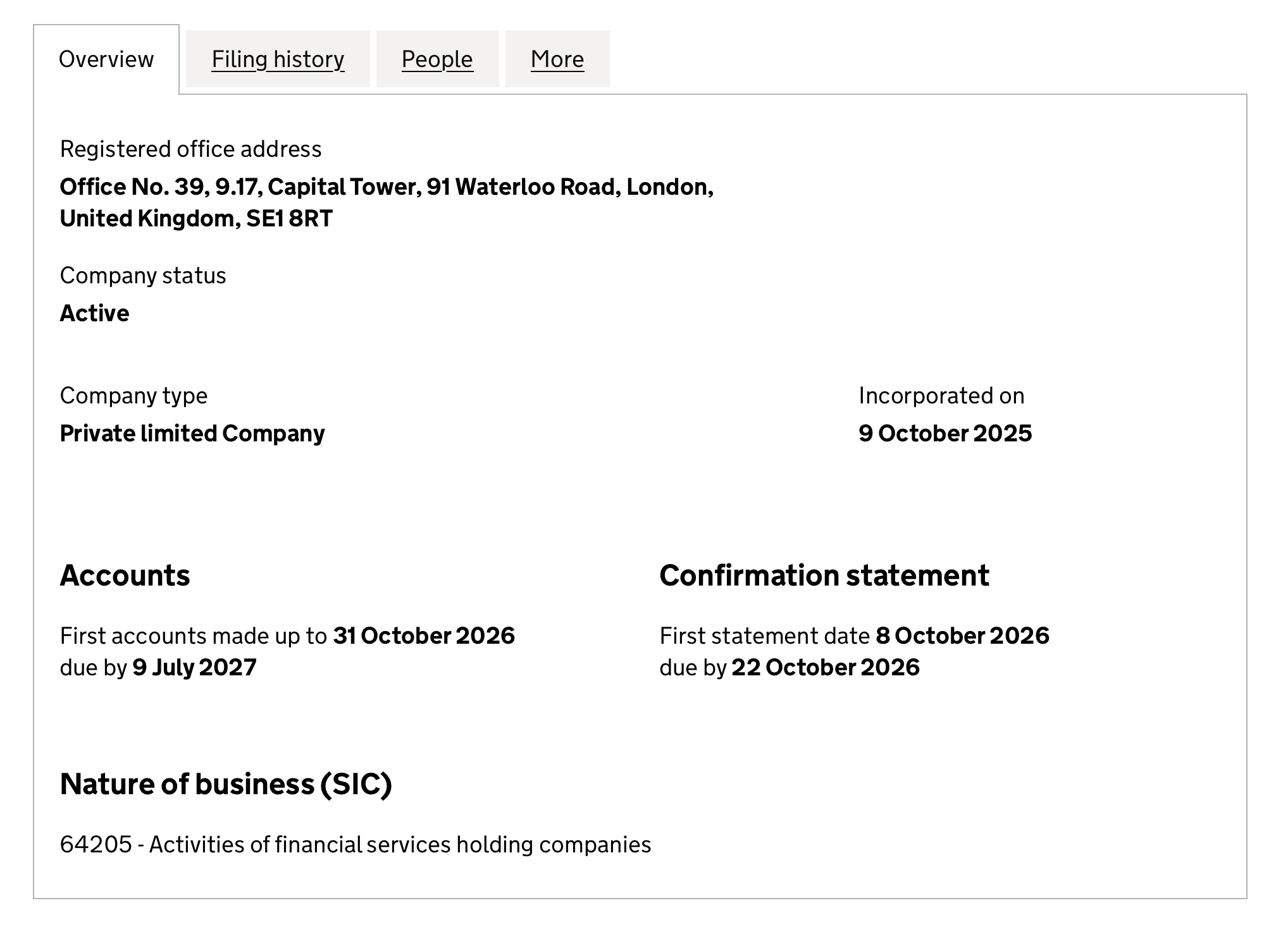Screen dimensions: 1288x927
Task: Click the Registered office address label
Action: coord(190,149)
